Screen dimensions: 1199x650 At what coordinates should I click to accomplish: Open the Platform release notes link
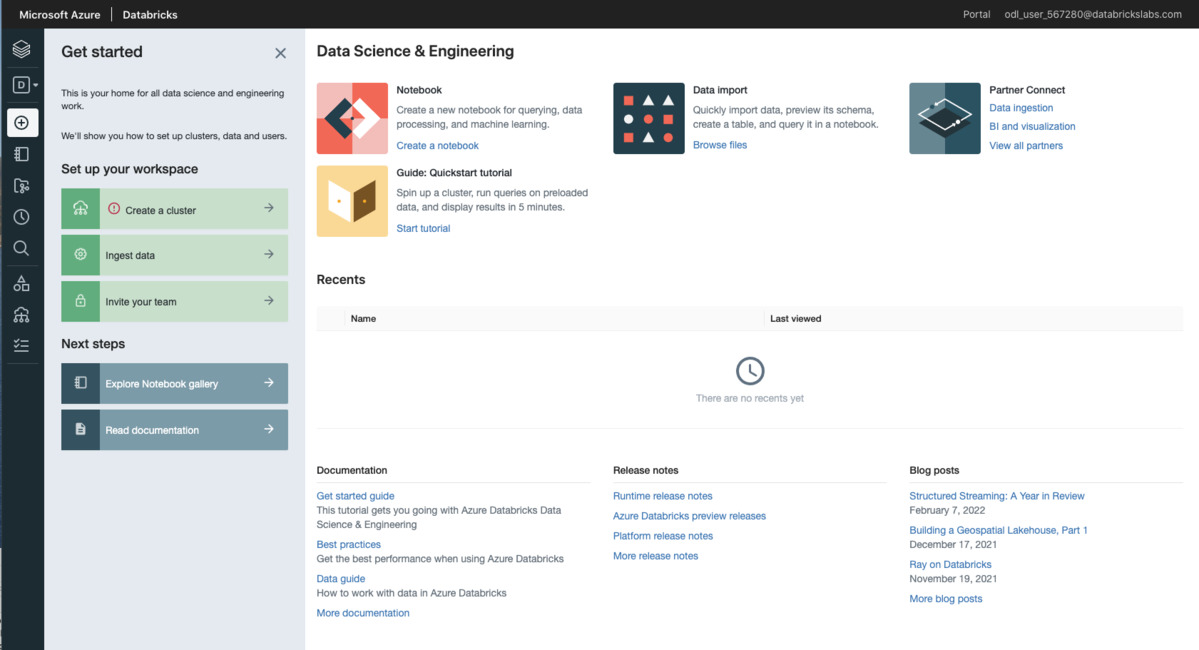(x=663, y=536)
